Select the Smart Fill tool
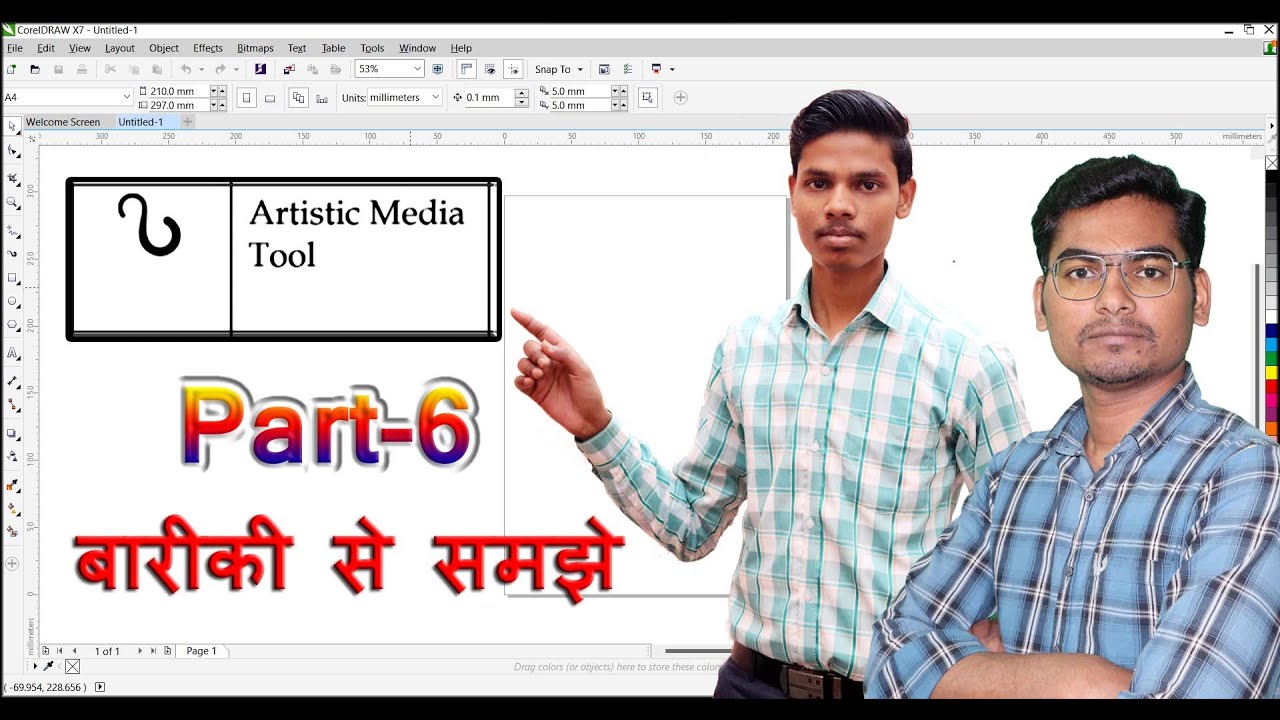The image size is (1280, 720). pyautogui.click(x=12, y=532)
